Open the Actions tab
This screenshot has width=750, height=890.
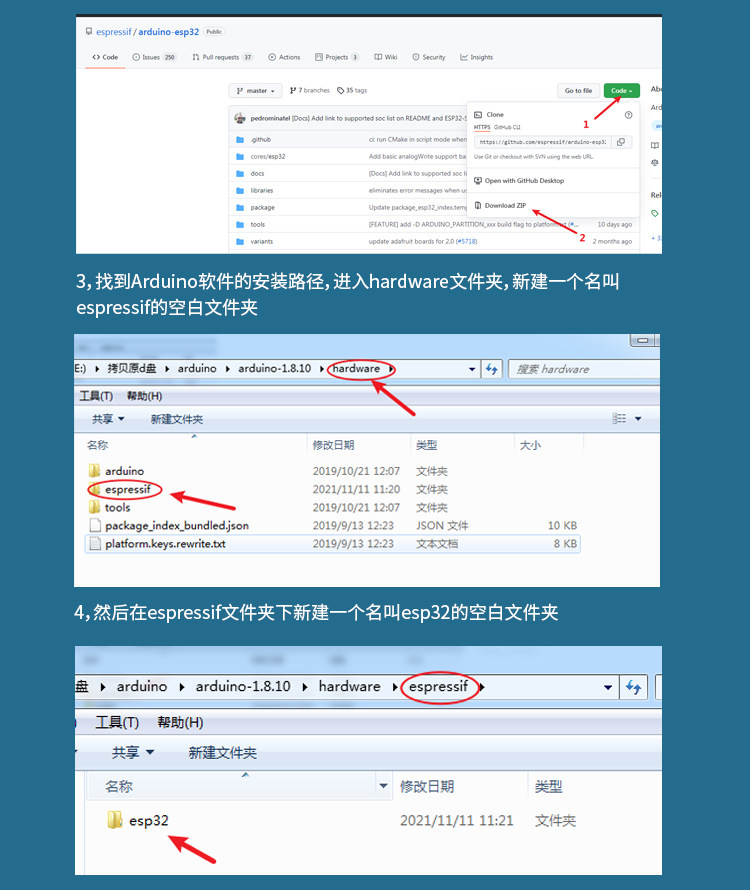(x=284, y=57)
